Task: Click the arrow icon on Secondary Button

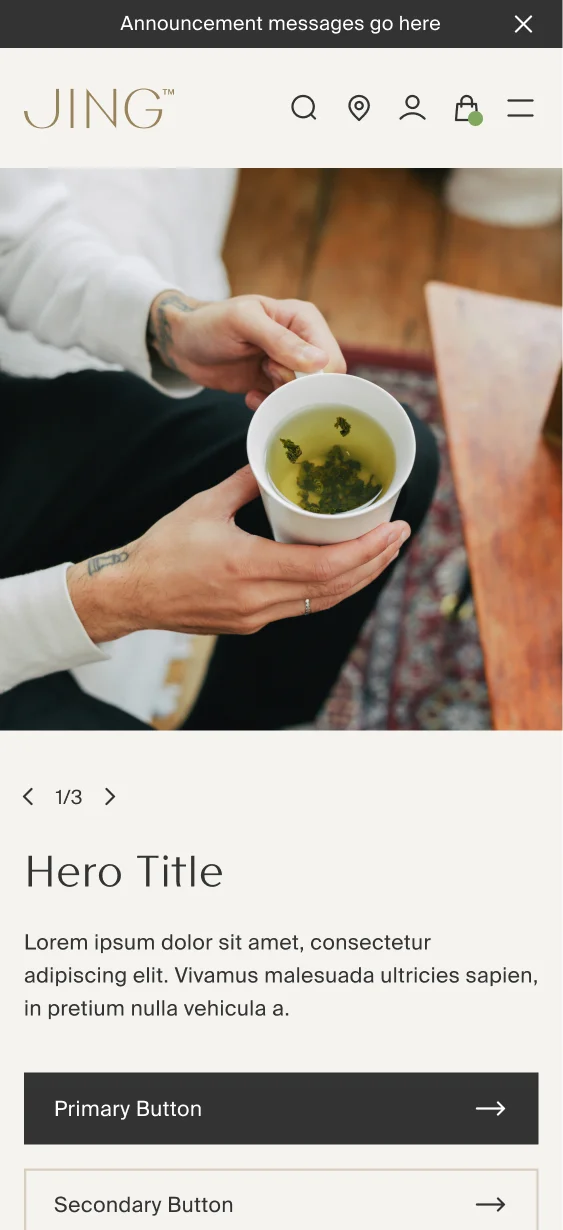Action: (x=490, y=1204)
